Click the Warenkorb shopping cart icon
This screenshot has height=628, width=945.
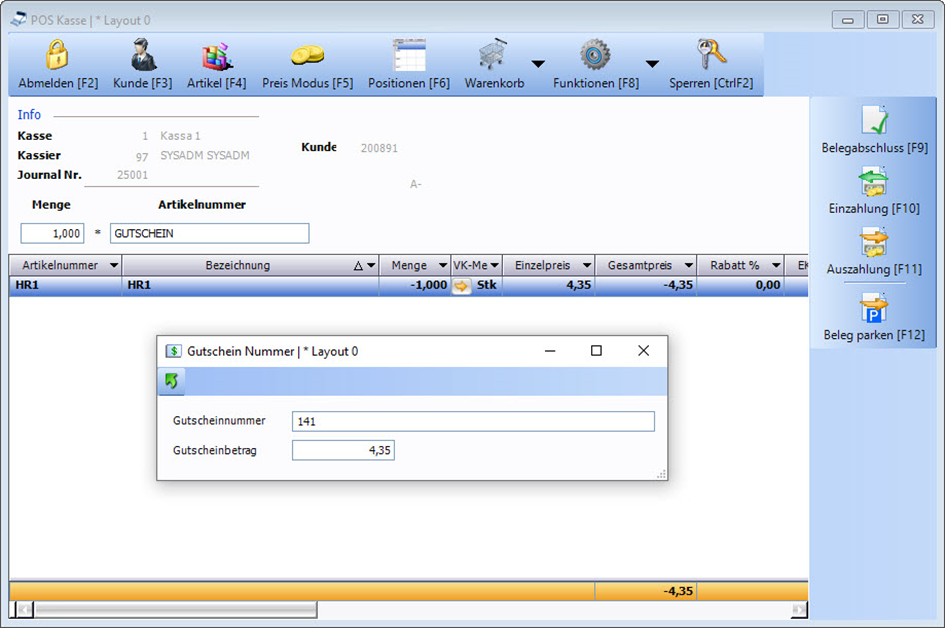coord(493,56)
